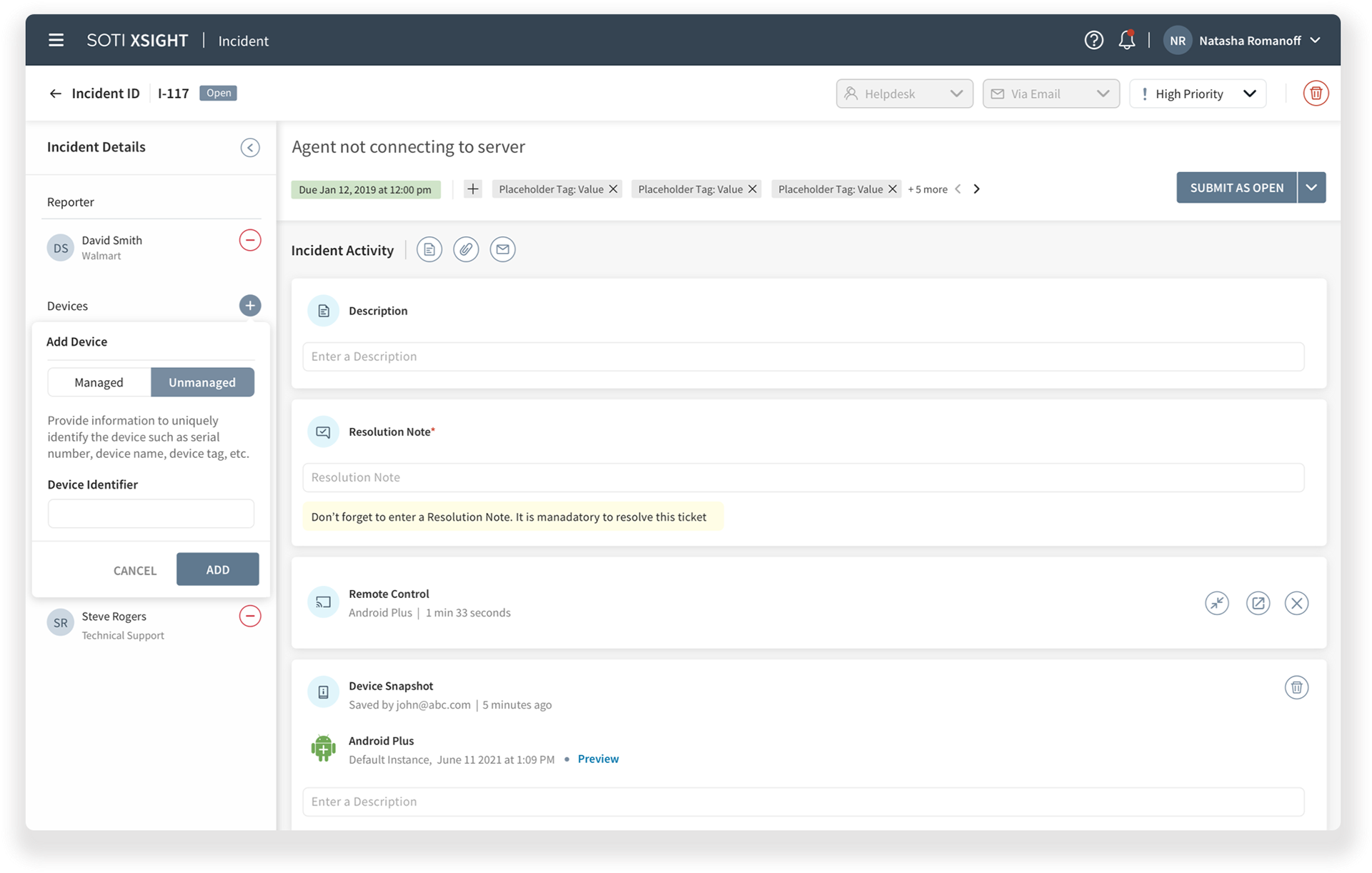Image resolution: width=1372 pixels, height=873 pixels.
Task: Delete the Device Snapshot entry
Action: [1296, 687]
